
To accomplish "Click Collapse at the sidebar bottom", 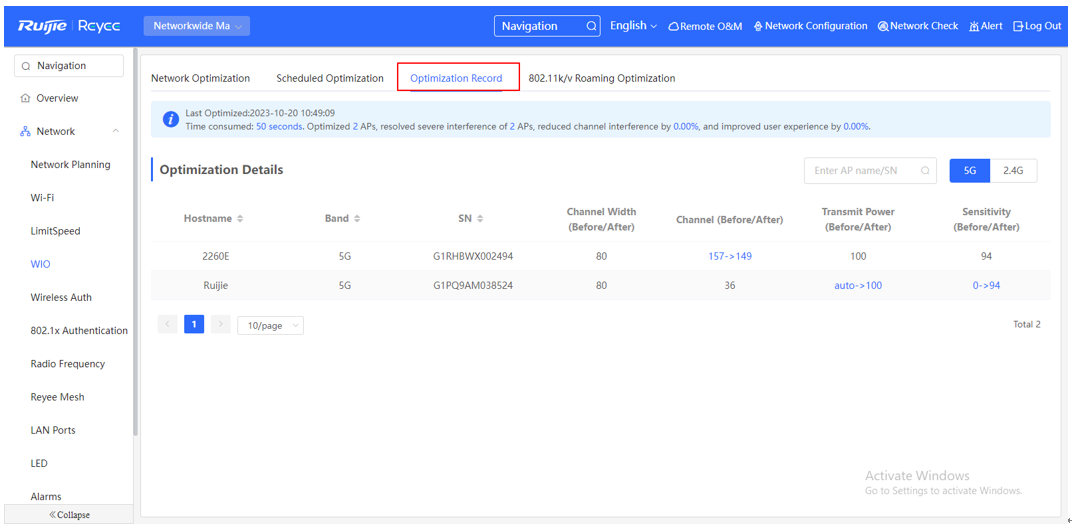I will pos(69,515).
